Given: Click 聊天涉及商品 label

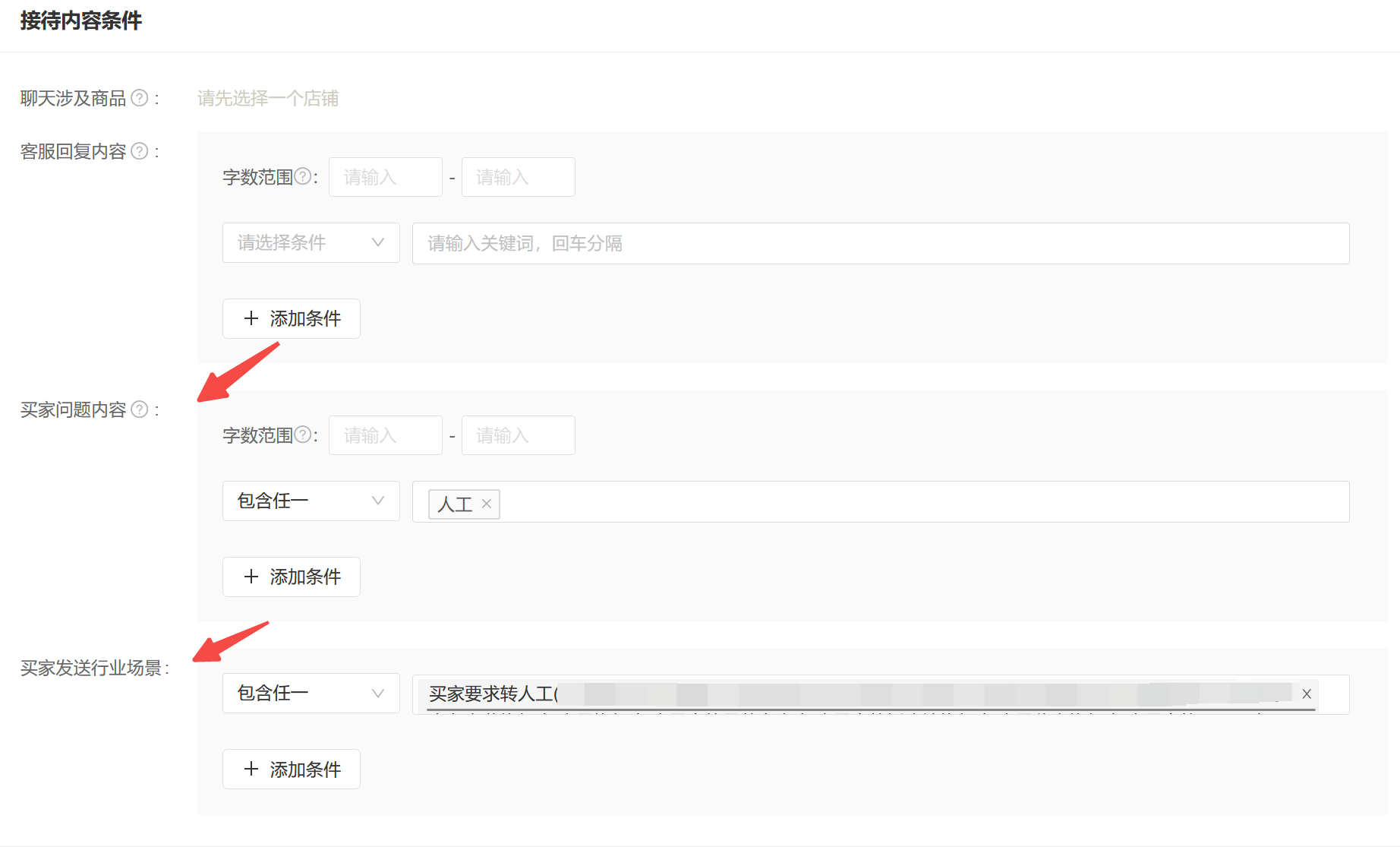Looking at the screenshot, I should (73, 99).
